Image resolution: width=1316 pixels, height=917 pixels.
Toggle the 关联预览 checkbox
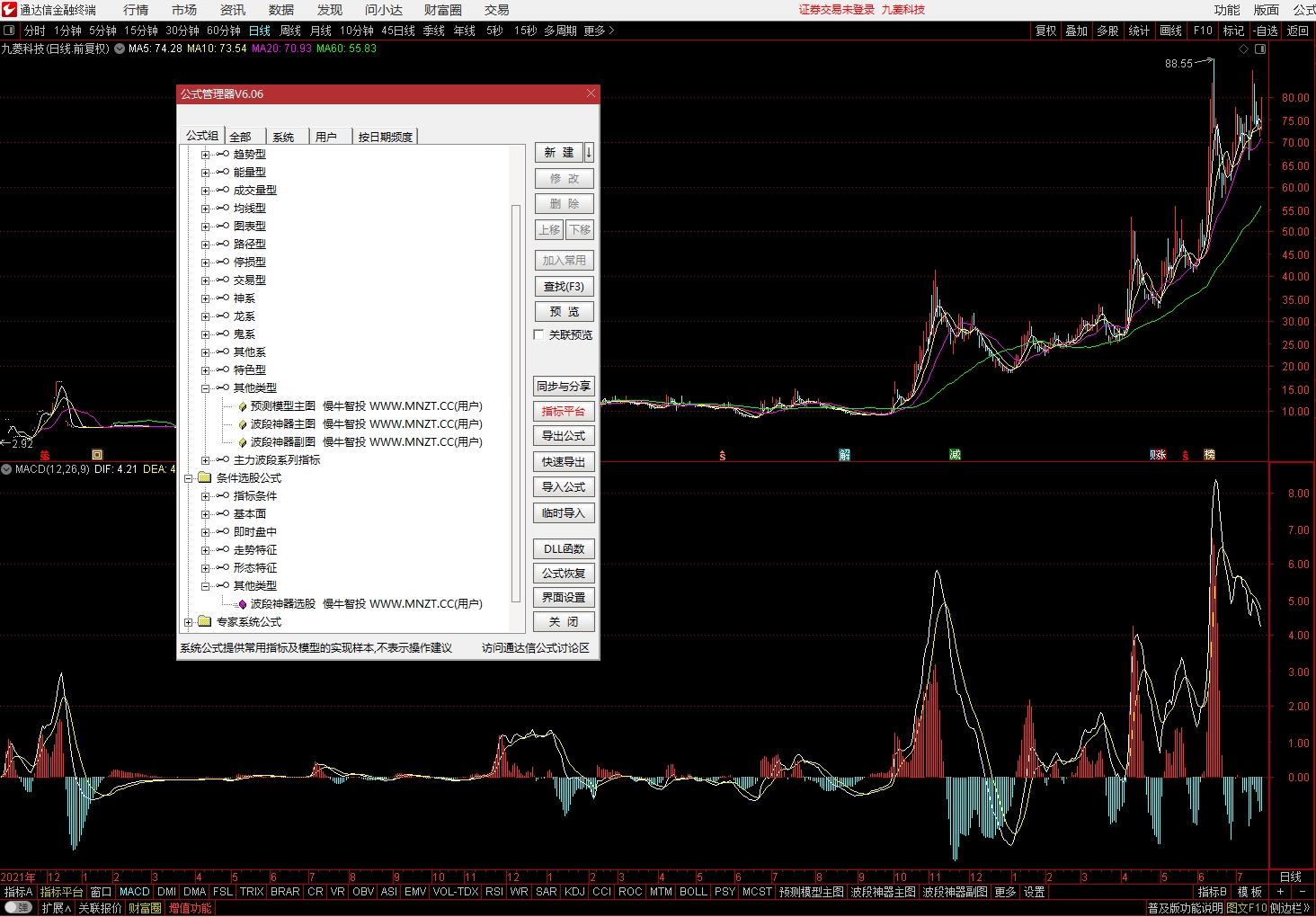[x=538, y=334]
